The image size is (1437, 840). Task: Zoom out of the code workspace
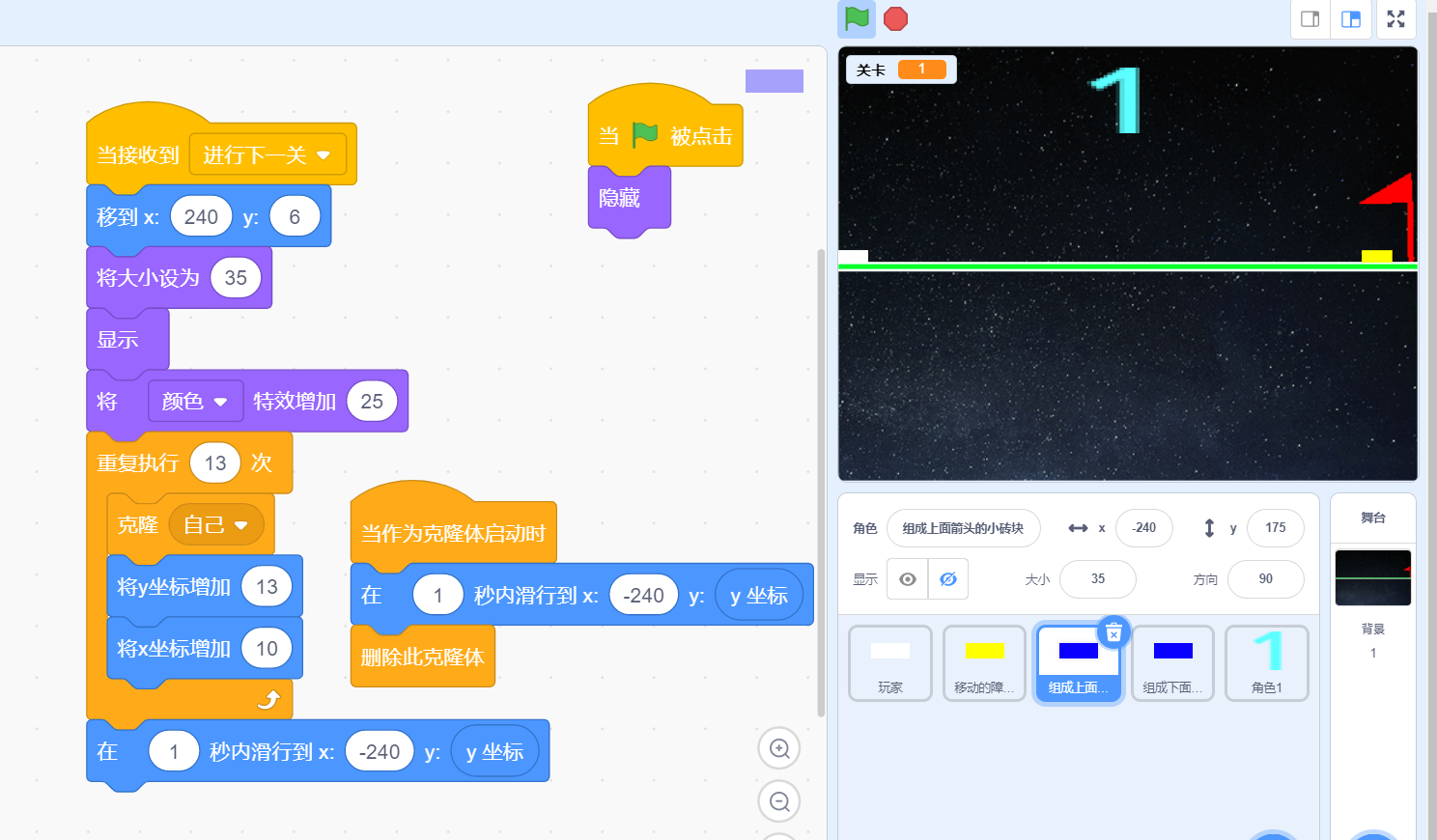coord(778,800)
